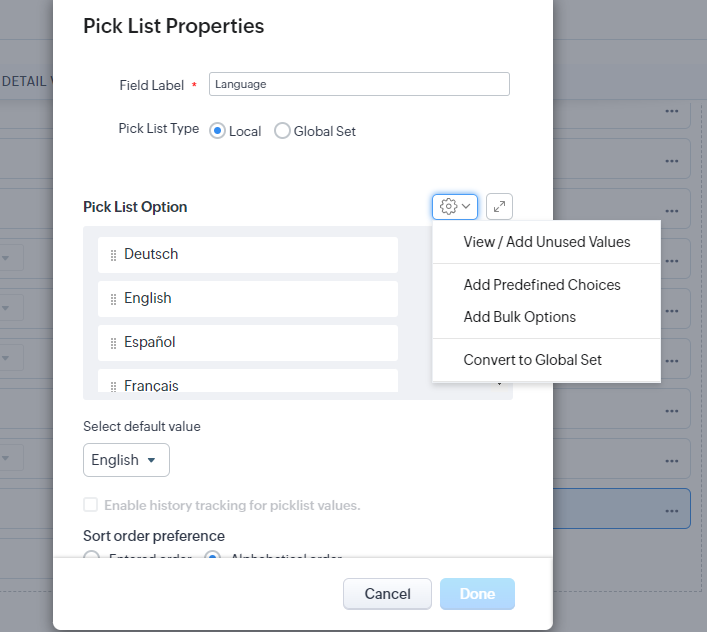The height and width of the screenshot is (632, 707).
Task: Edit the Field Label text box
Action: [359, 85]
